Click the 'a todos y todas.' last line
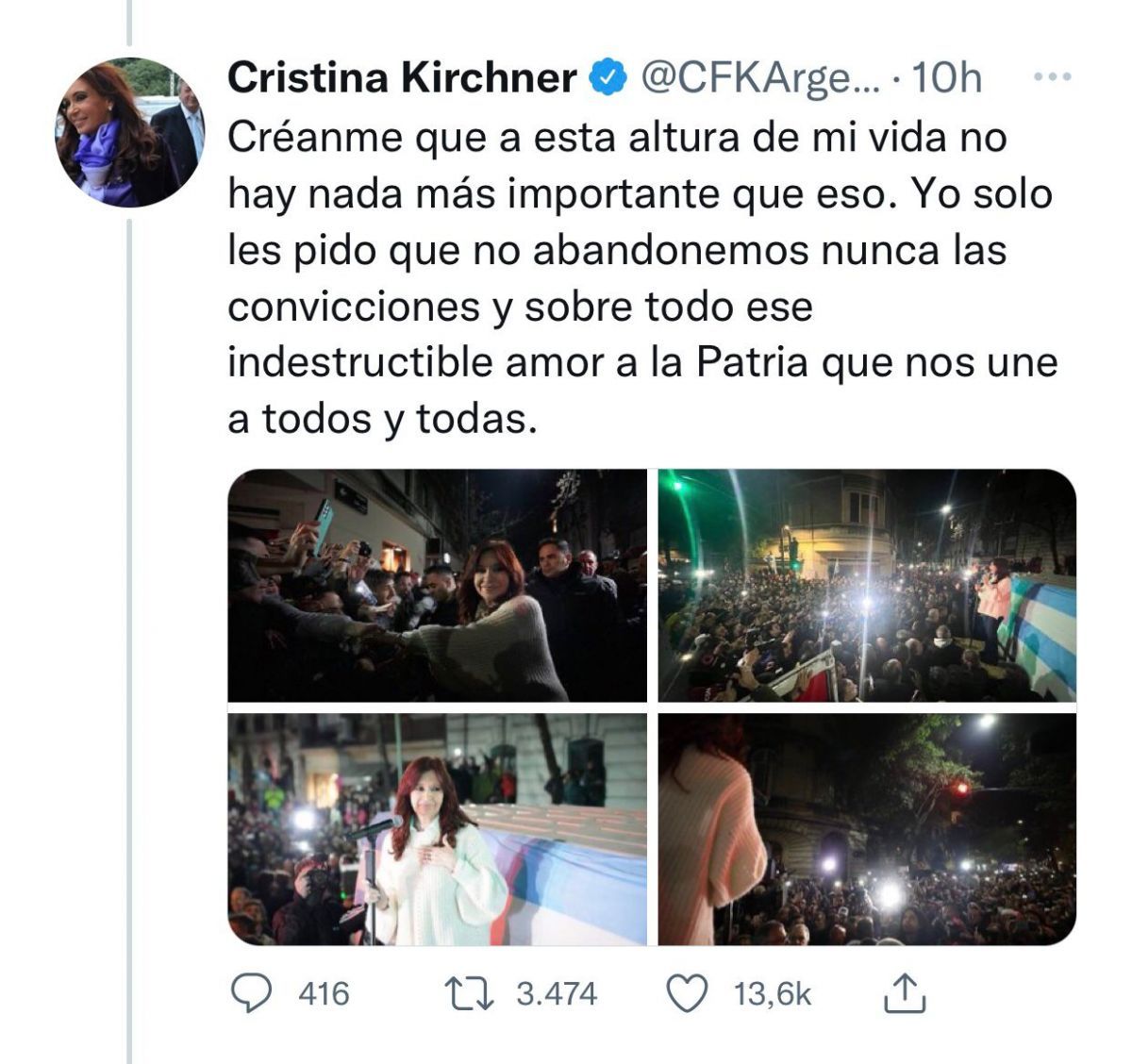Image resolution: width=1132 pixels, height=1064 pixels. [382, 420]
